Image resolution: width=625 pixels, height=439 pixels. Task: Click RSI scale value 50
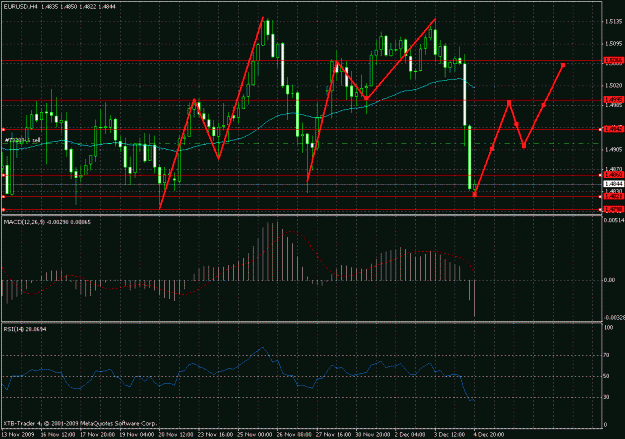pos(608,376)
